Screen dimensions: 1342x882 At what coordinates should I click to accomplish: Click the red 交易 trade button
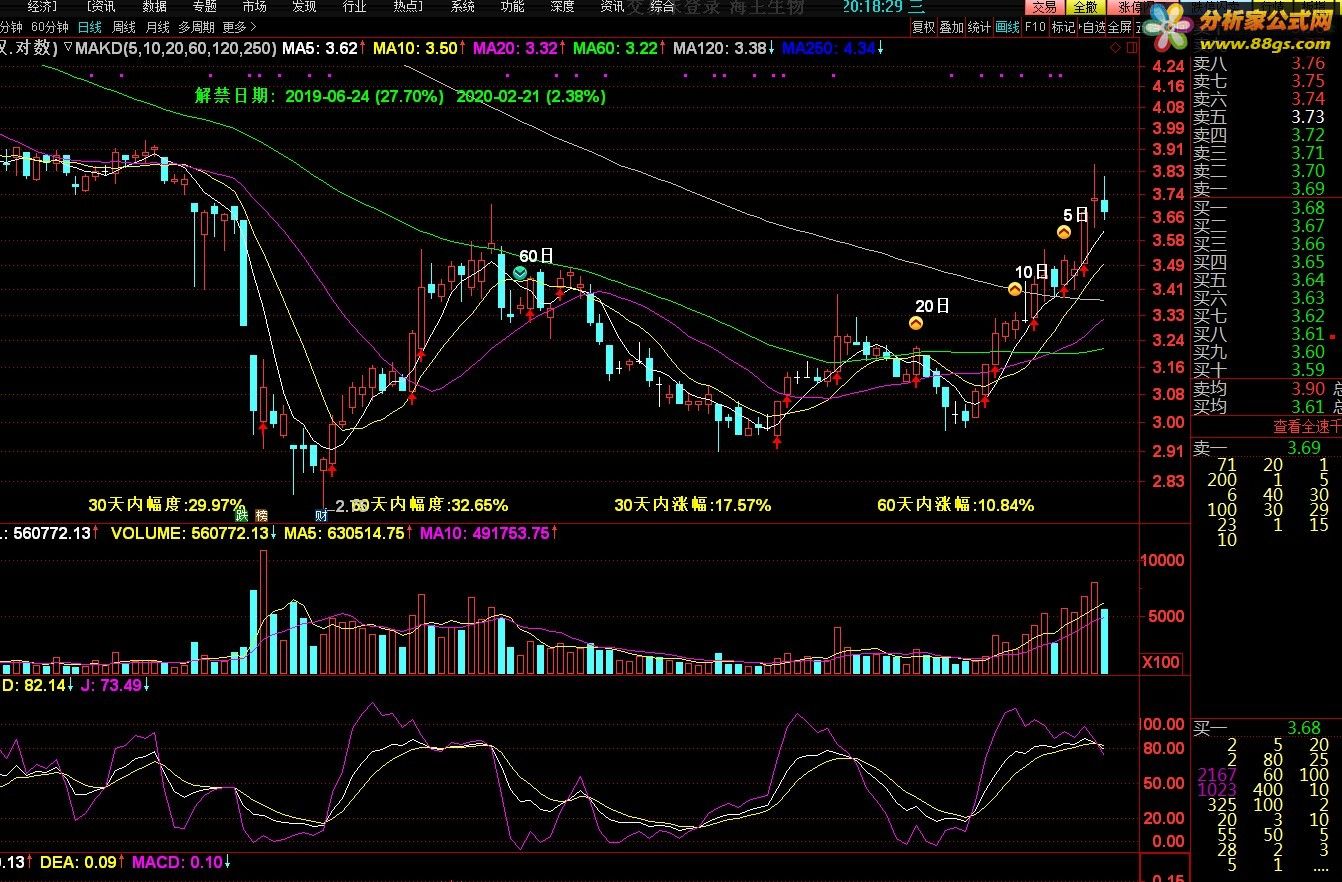[x=1044, y=7]
